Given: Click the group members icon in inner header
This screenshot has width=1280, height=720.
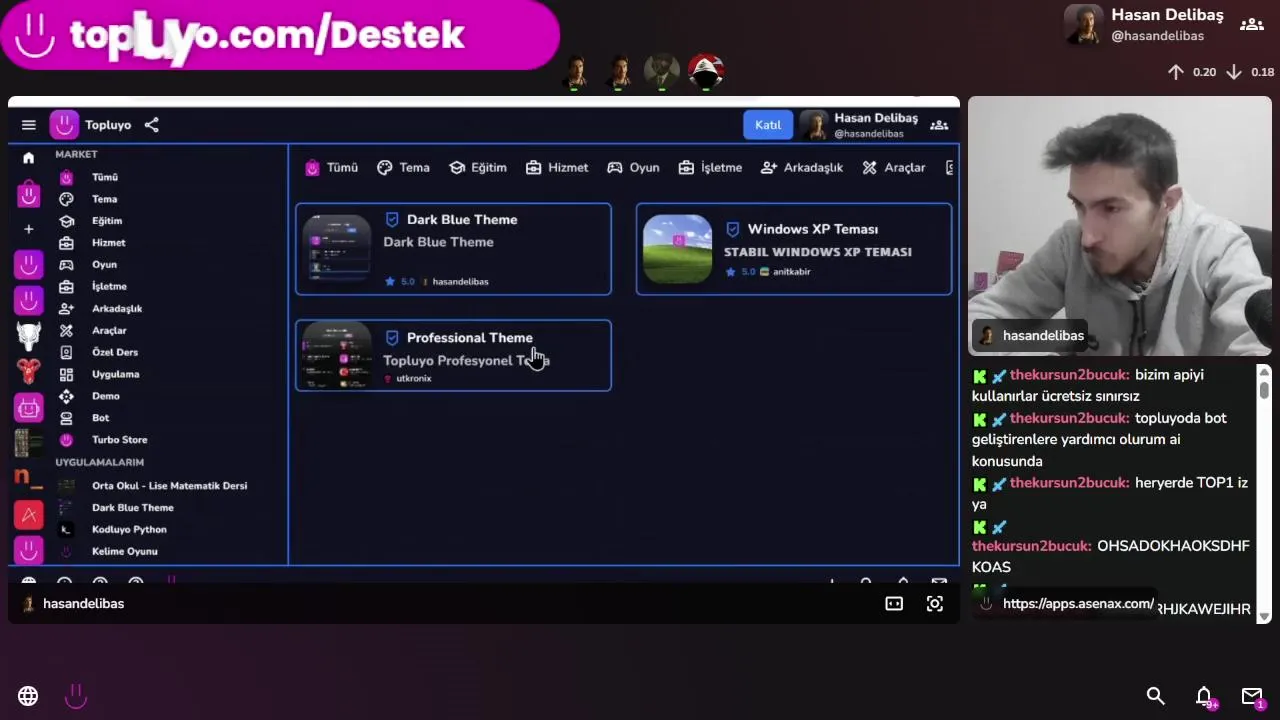Looking at the screenshot, I should point(939,125).
